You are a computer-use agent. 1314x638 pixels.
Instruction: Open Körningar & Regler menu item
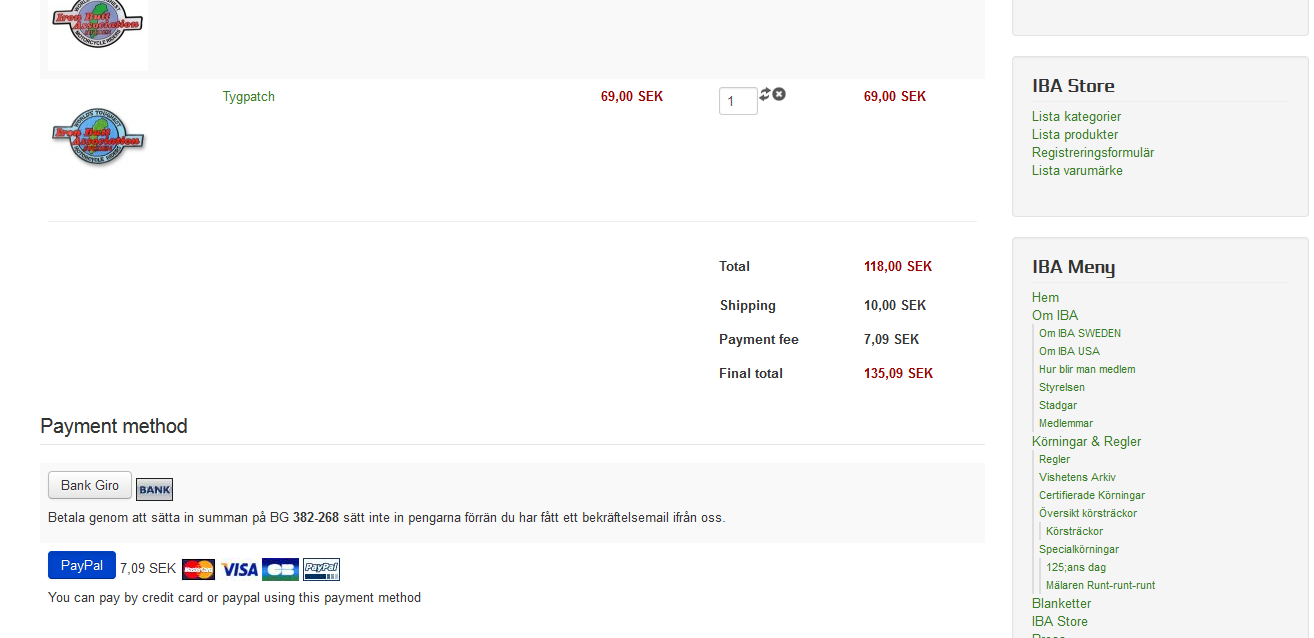tap(1086, 442)
